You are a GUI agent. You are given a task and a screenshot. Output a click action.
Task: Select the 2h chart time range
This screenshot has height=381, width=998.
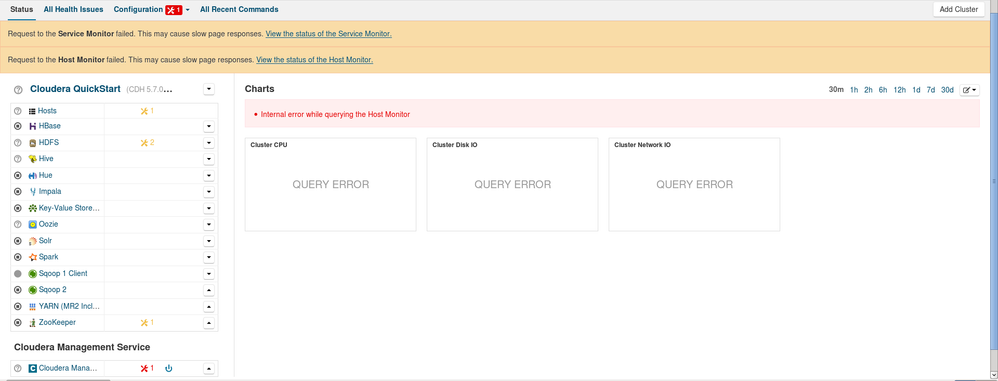(868, 90)
